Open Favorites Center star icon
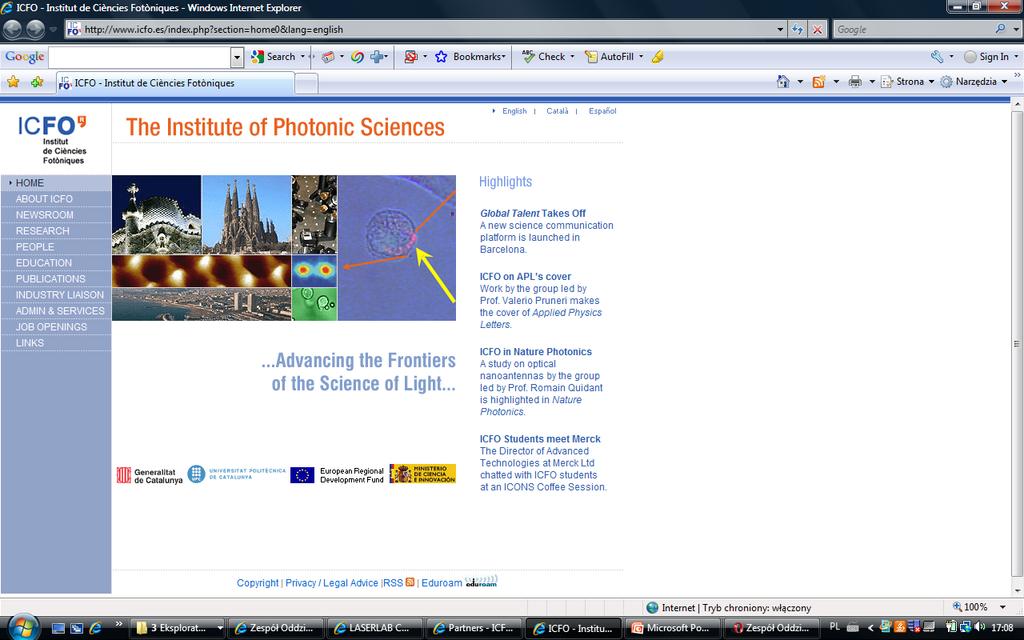1024x640 pixels. click(x=13, y=82)
